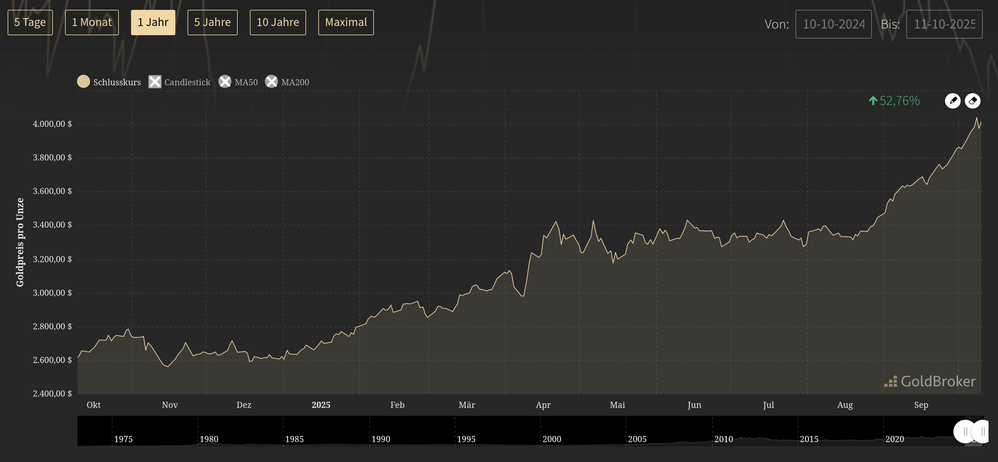Click the 4.000,00 $ axis label
This screenshot has height=462, width=998.
[52, 124]
